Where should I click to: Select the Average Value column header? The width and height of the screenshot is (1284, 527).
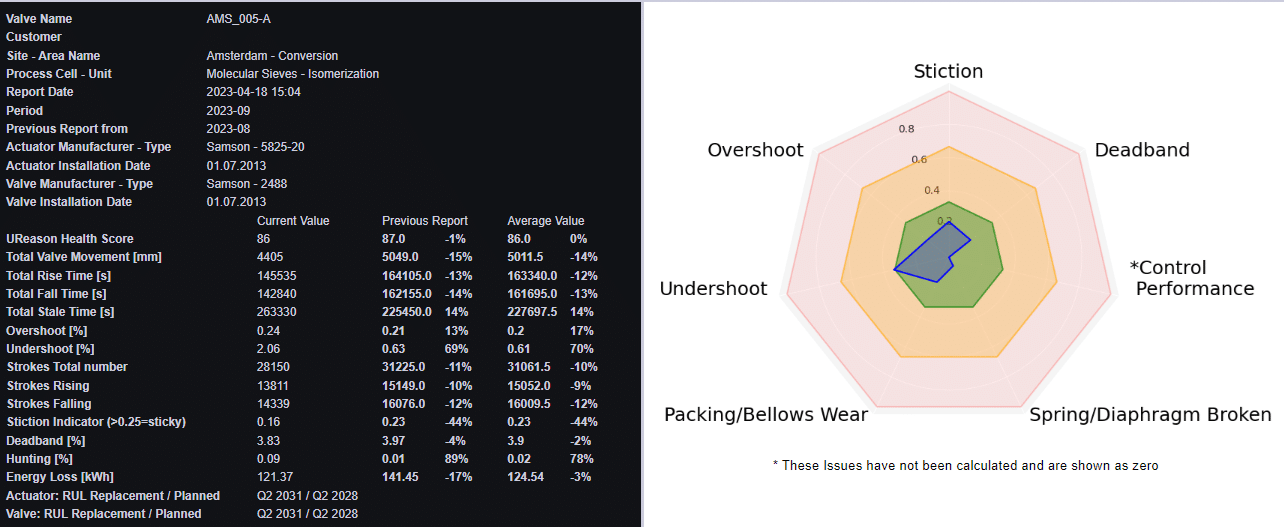pyautogui.click(x=545, y=221)
